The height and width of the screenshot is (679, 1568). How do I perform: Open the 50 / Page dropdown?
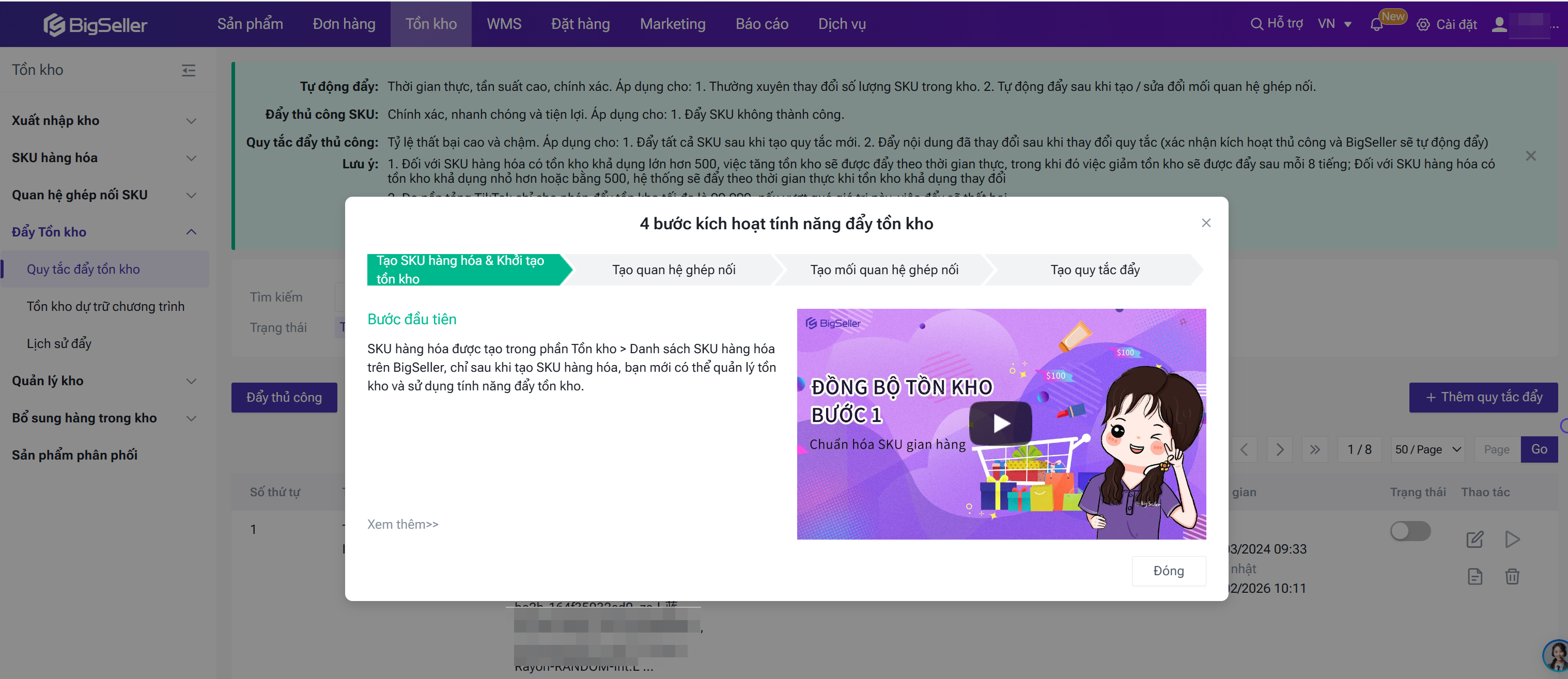(1427, 450)
